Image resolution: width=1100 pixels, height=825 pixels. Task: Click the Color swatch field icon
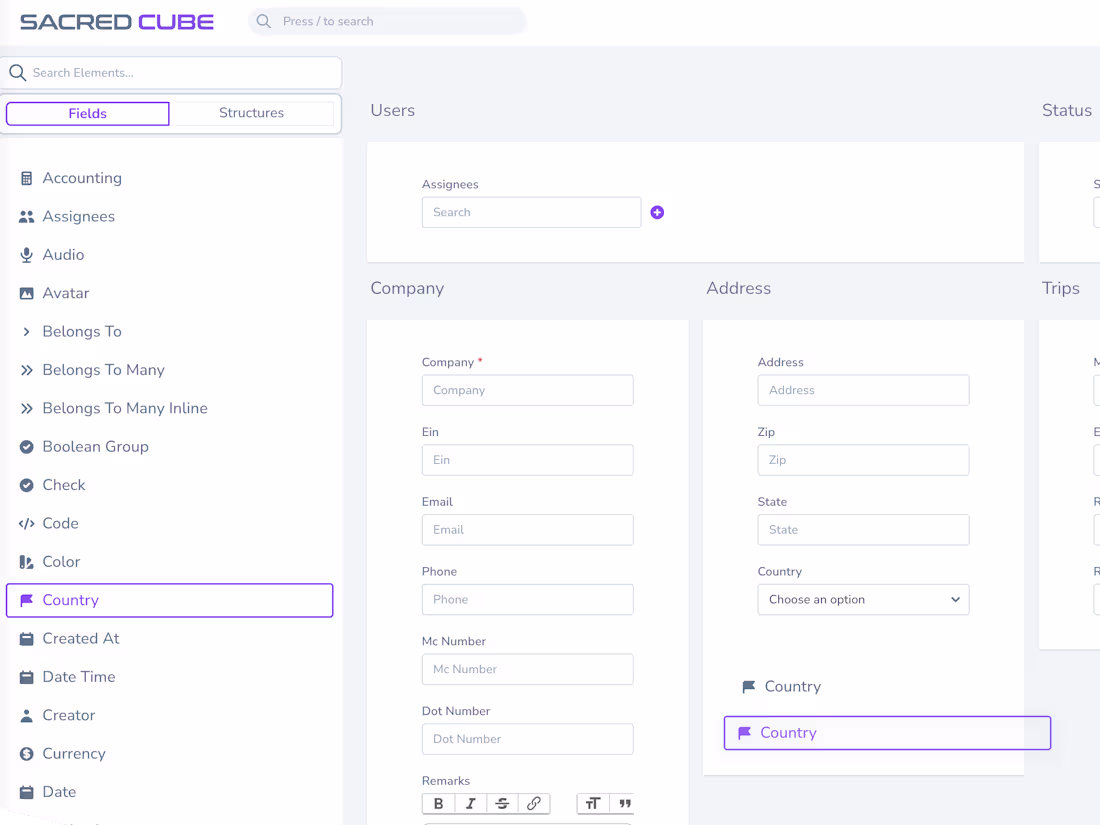pos(27,562)
